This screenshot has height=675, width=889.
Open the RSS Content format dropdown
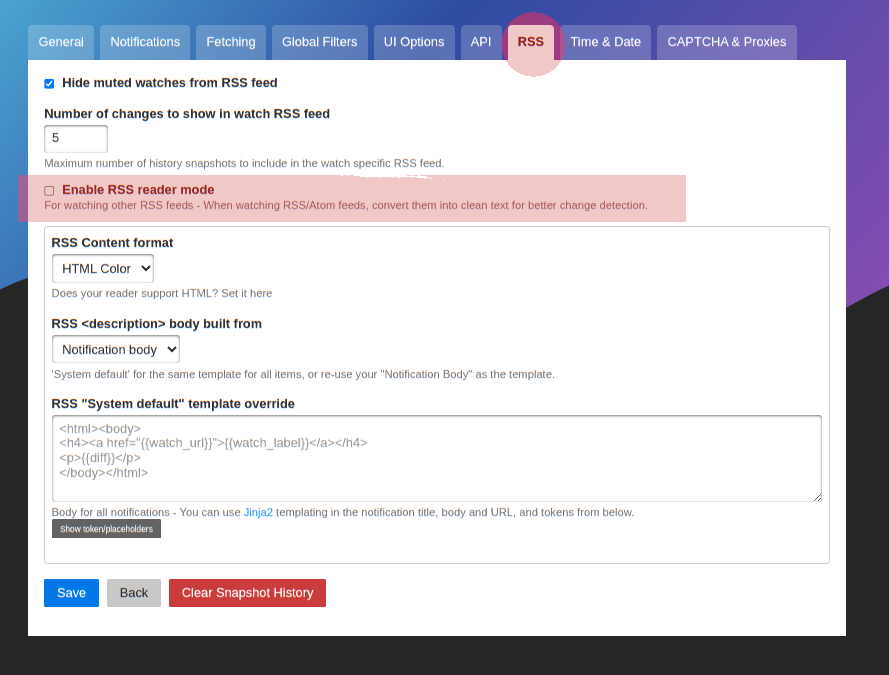102,268
